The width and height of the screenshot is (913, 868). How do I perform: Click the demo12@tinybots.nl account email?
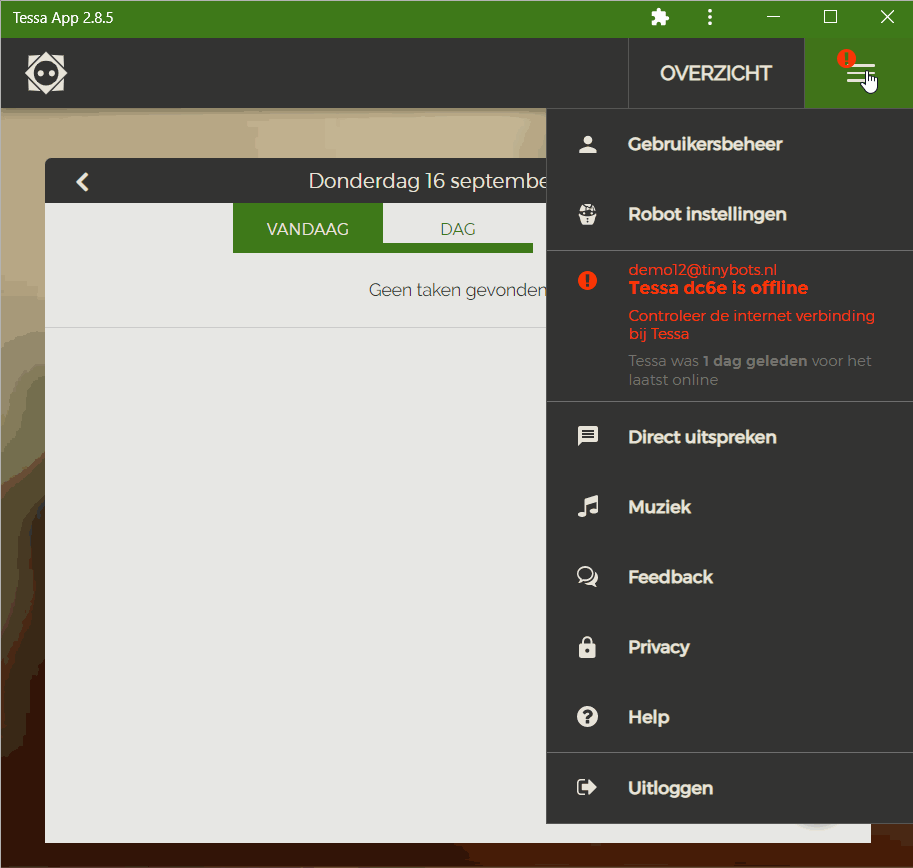tap(703, 270)
